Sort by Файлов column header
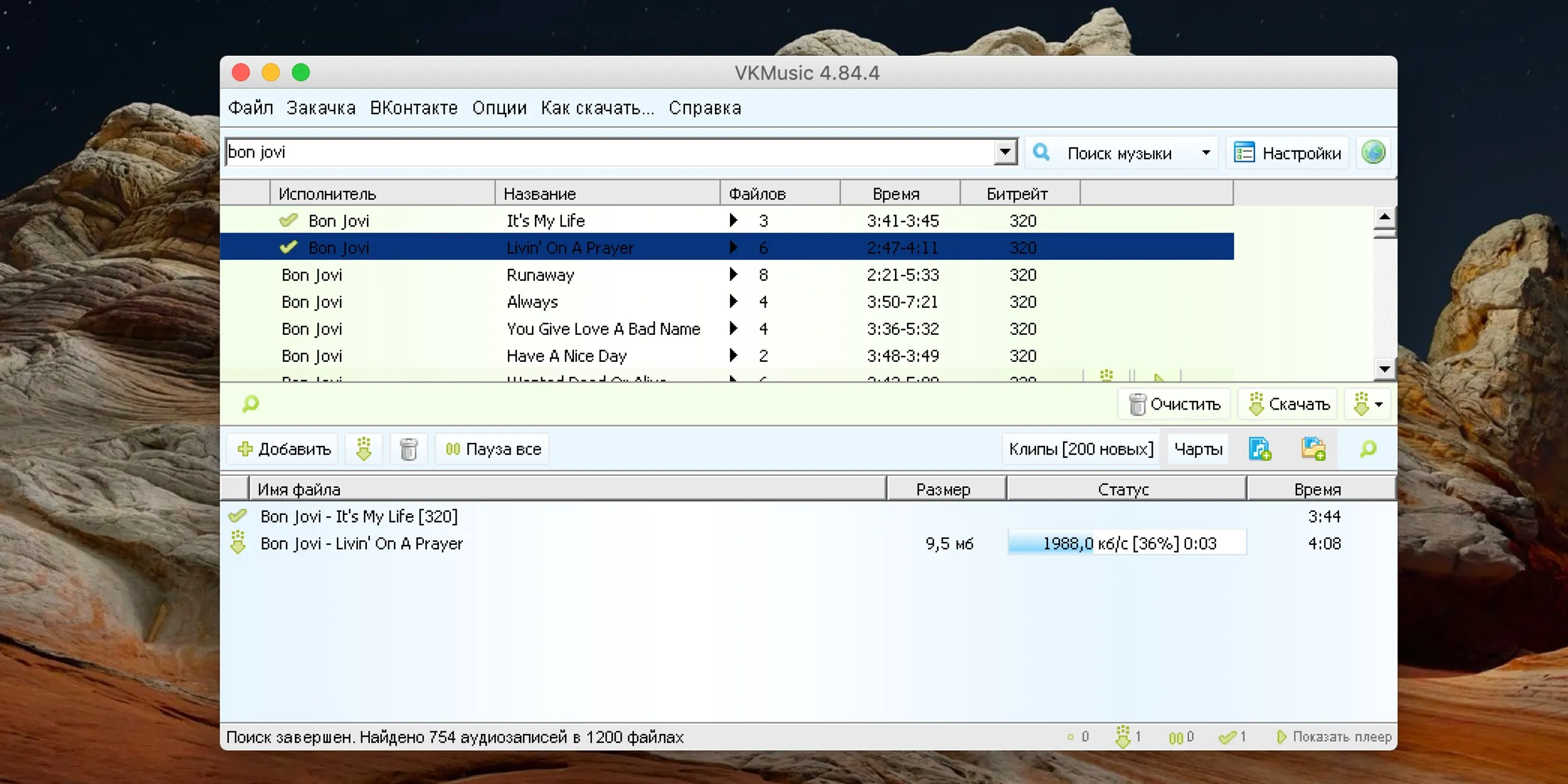The image size is (1568, 784). (x=780, y=193)
